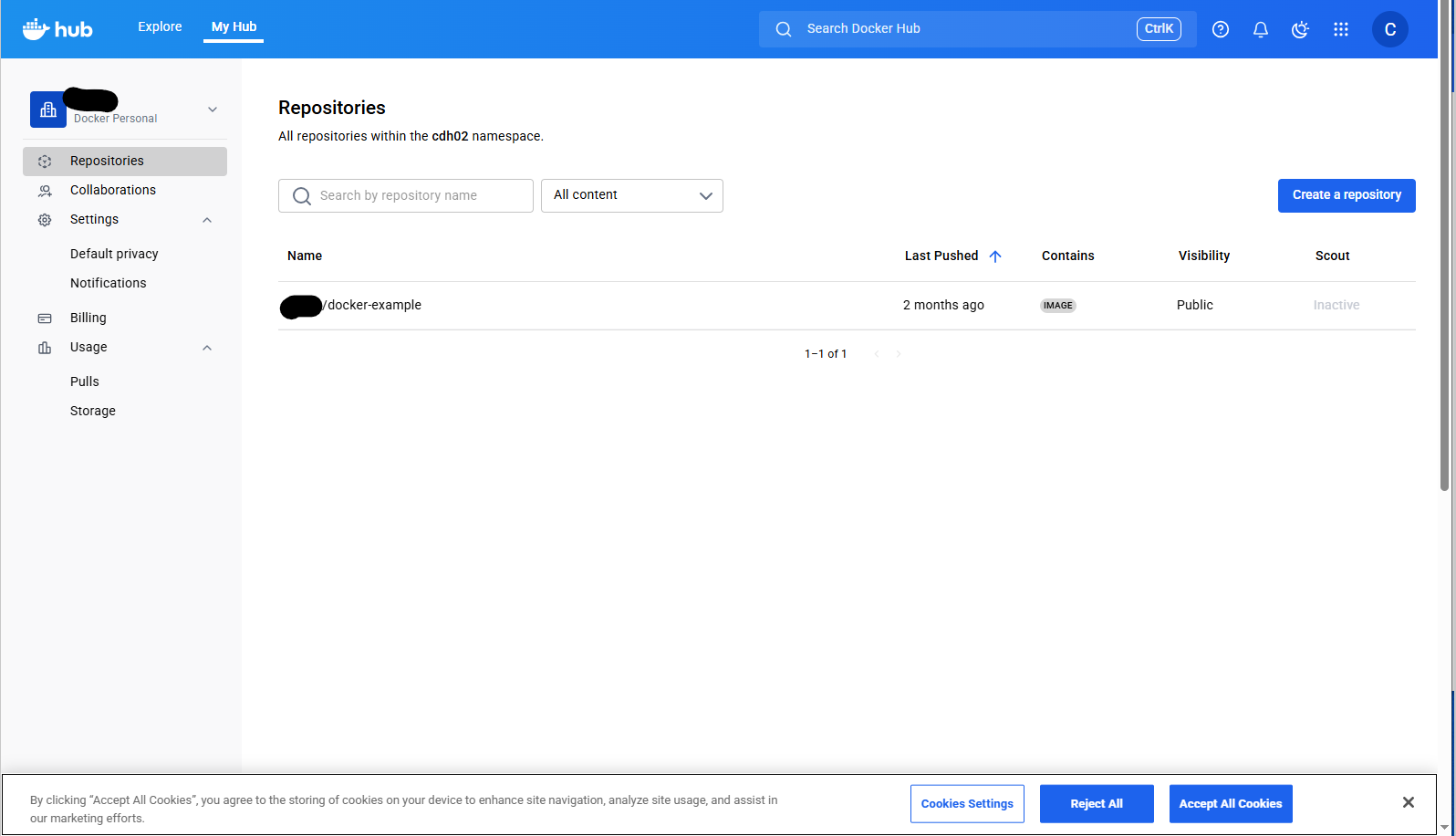Collapse the Usage section chevron
The width and height of the screenshot is (1456, 836).
207,348
